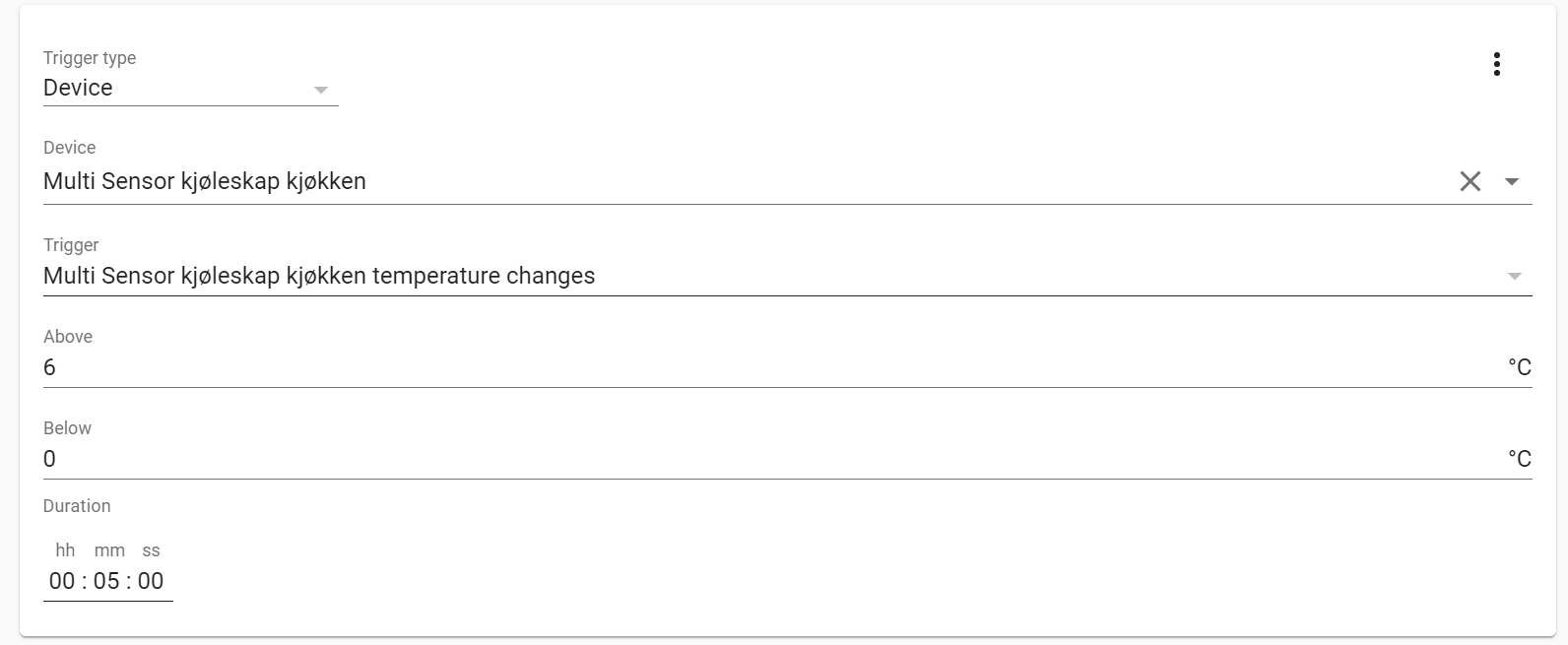The width and height of the screenshot is (1568, 645).
Task: Focus the duration seconds field
Action: pyautogui.click(x=151, y=581)
